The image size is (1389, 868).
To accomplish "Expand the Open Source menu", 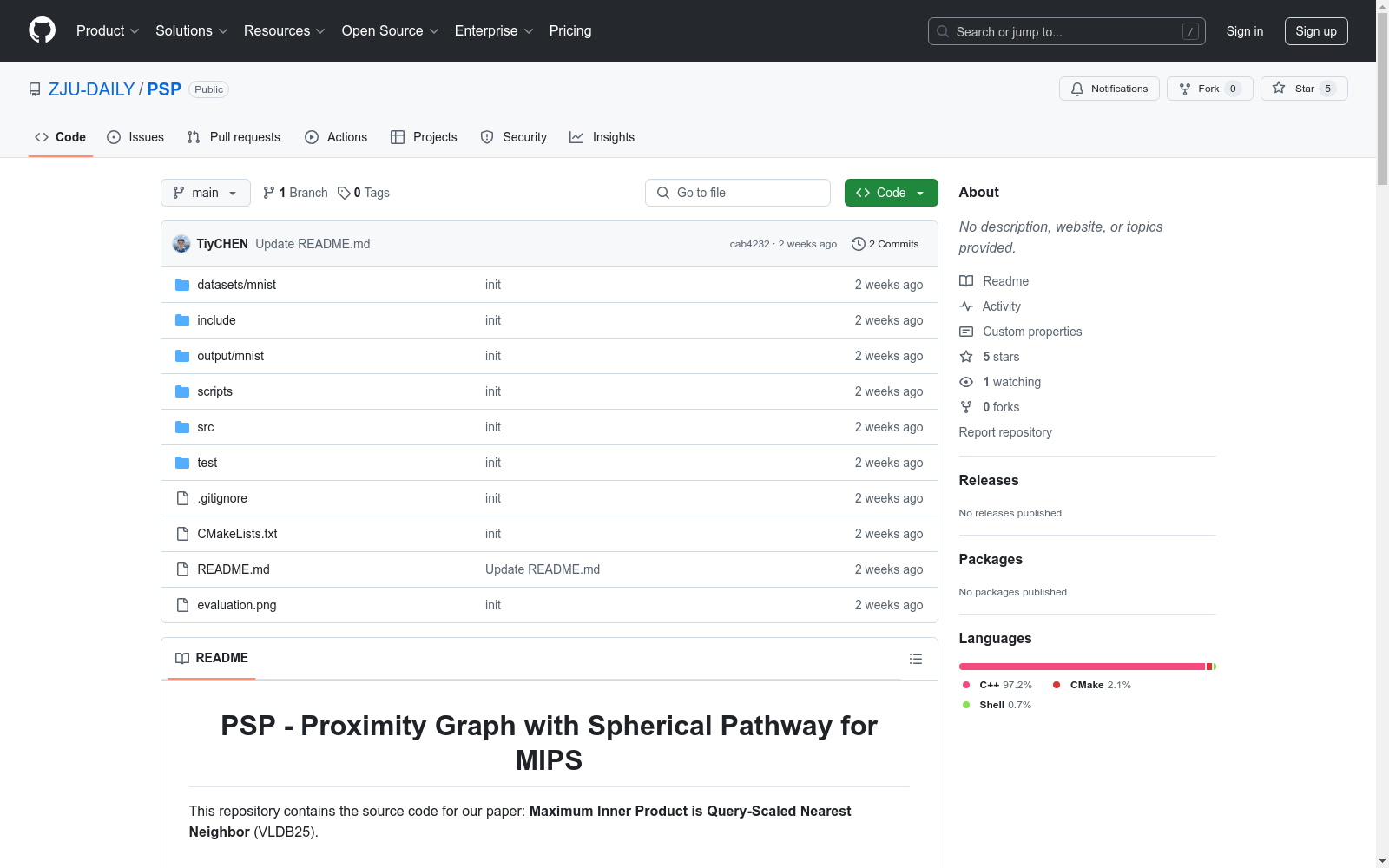I will pos(391,30).
